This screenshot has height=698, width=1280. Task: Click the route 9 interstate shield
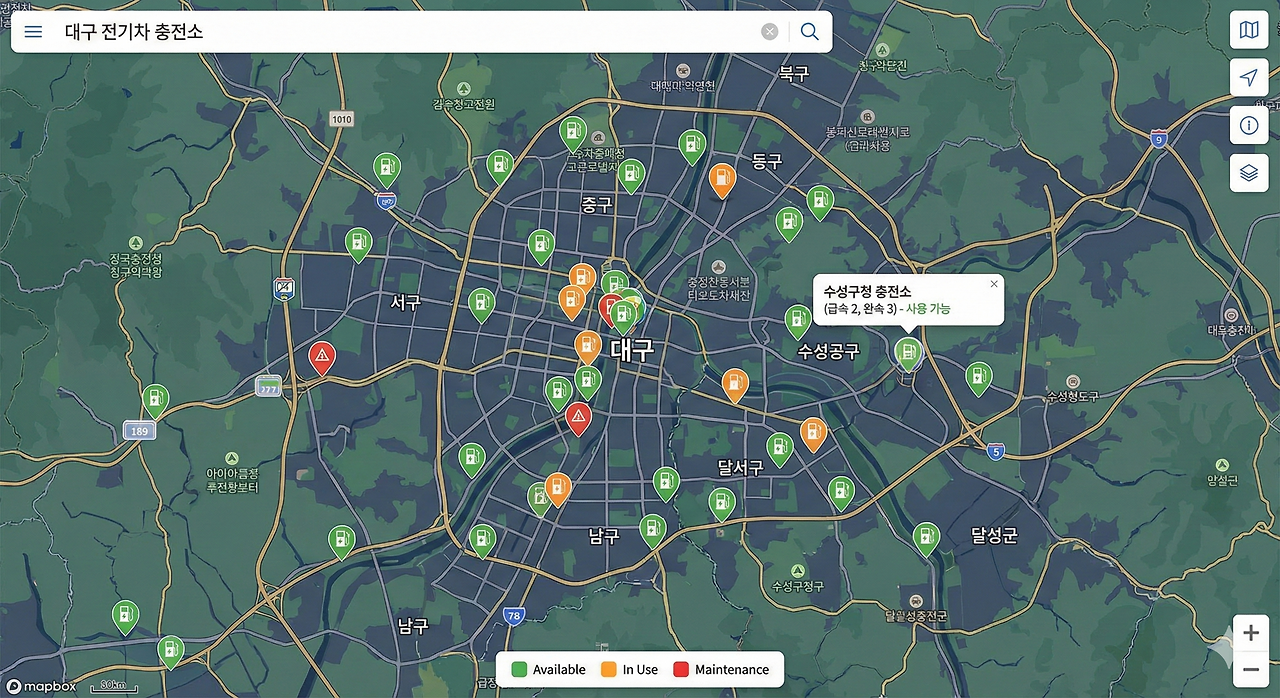point(1159,140)
